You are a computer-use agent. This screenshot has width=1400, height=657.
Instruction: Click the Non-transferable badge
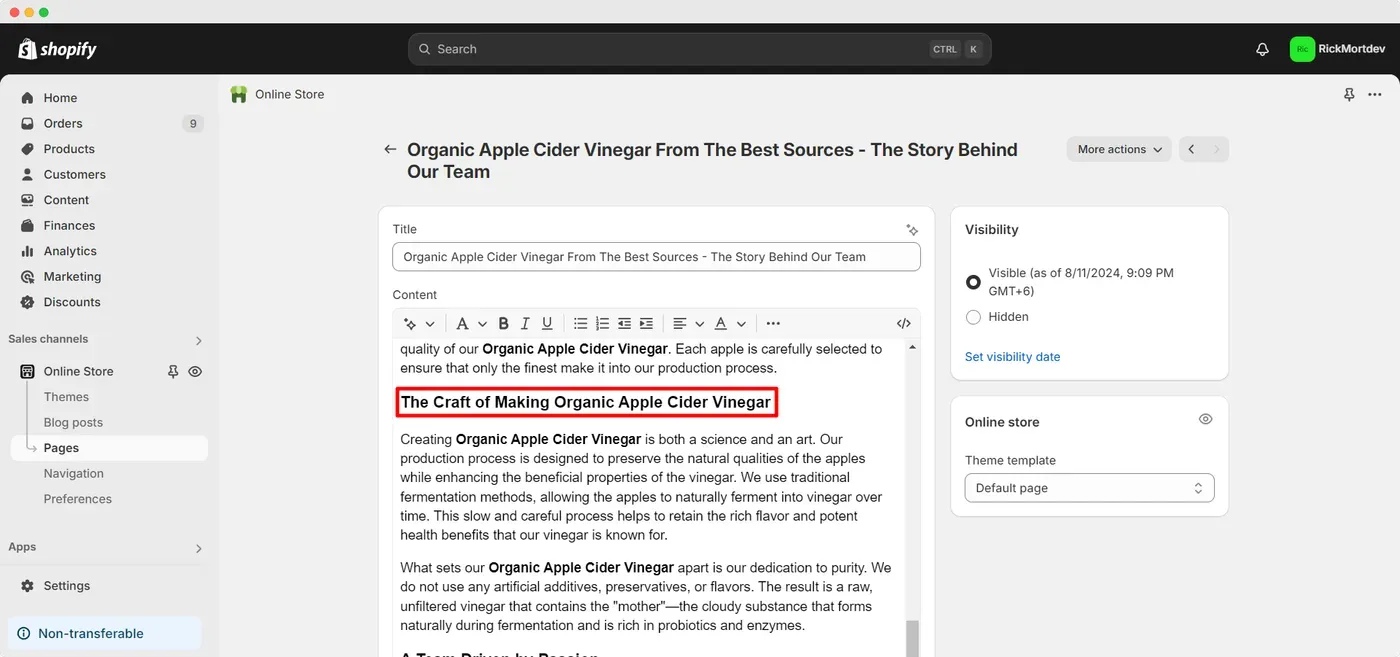pyautogui.click(x=105, y=633)
